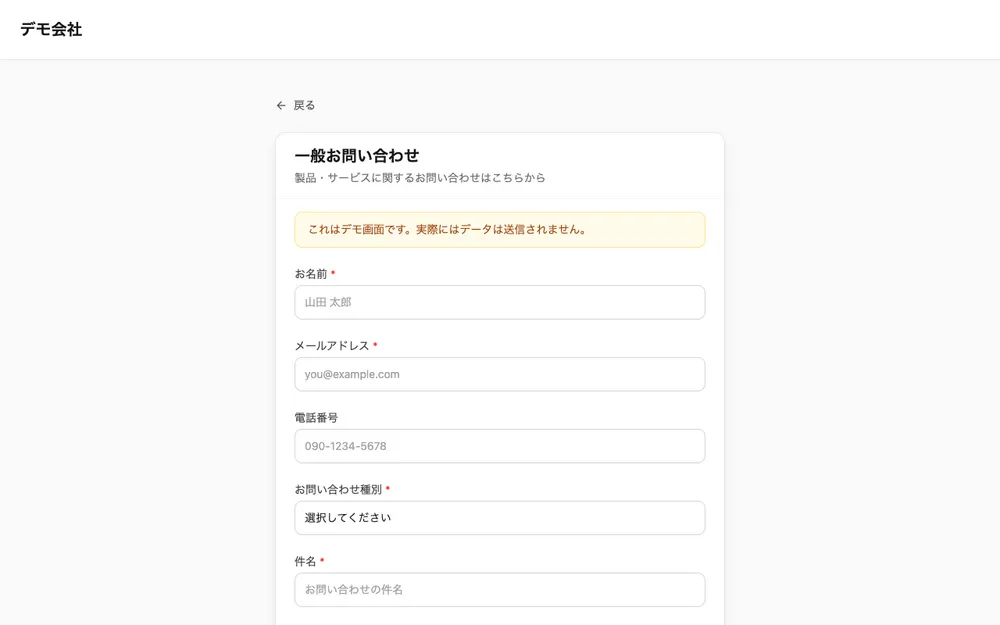Click the 件名 input field

point(499,590)
